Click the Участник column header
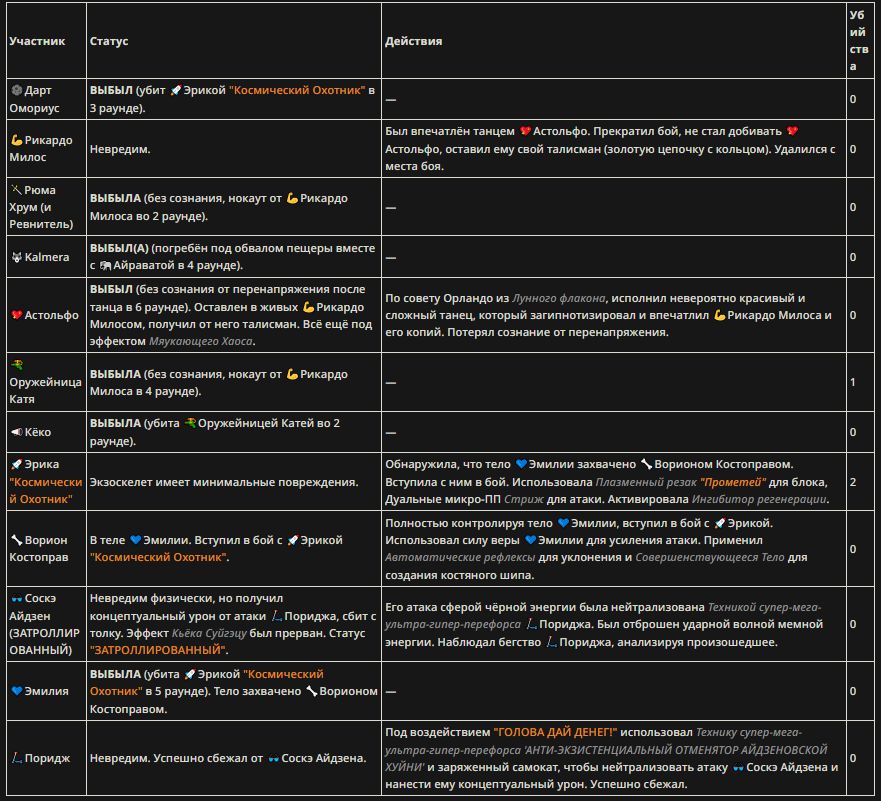The width and height of the screenshot is (881, 801). (37, 41)
